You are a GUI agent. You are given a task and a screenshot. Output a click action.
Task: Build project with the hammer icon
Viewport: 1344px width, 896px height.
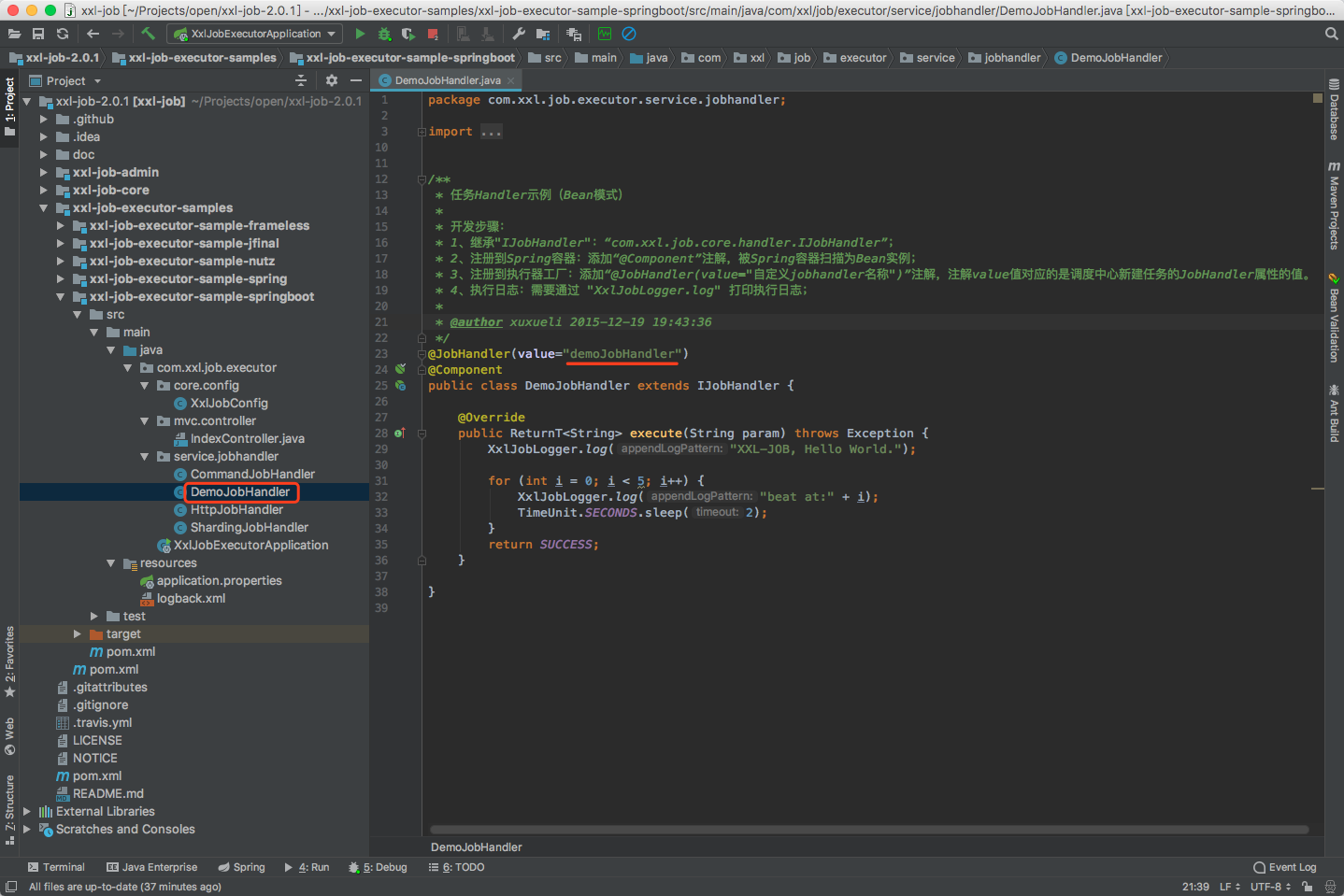pos(149,34)
